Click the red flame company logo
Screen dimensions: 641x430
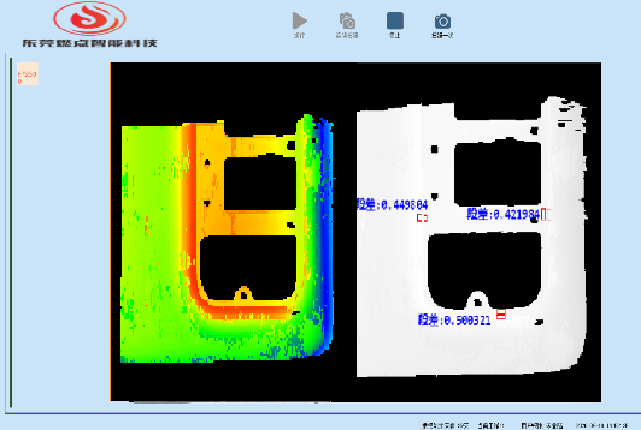tap(90, 18)
